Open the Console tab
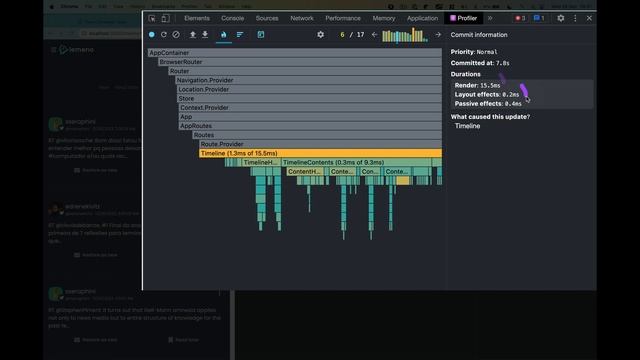Viewport: 640px width, 360px height. coord(233,18)
